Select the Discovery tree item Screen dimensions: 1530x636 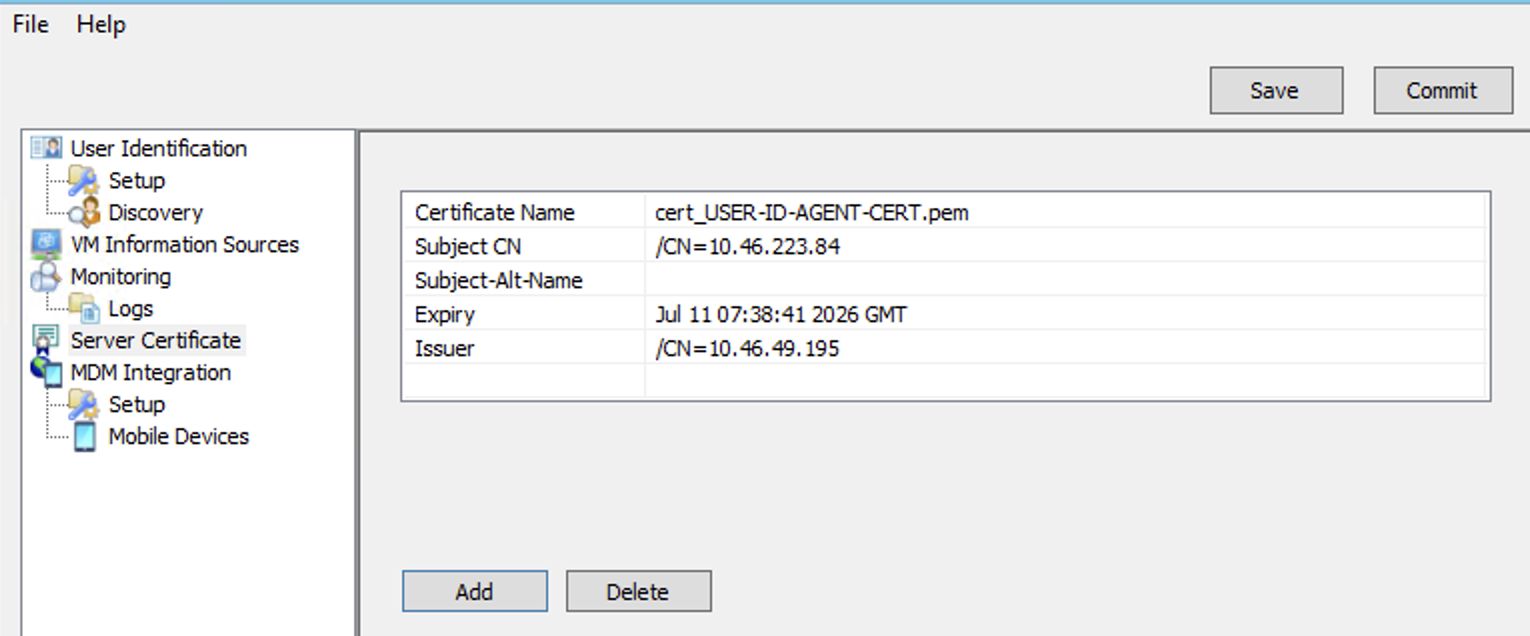(x=155, y=212)
